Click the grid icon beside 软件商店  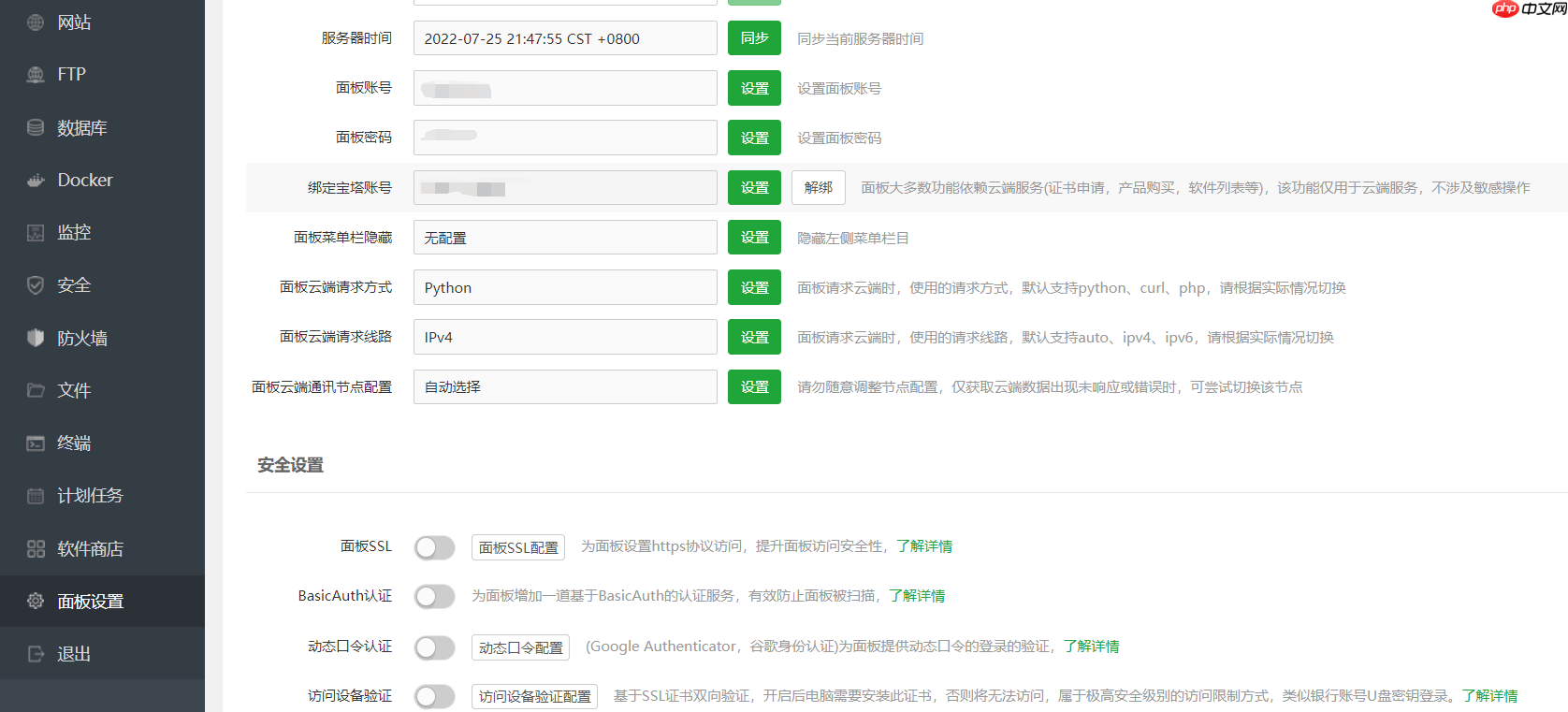coord(36,549)
